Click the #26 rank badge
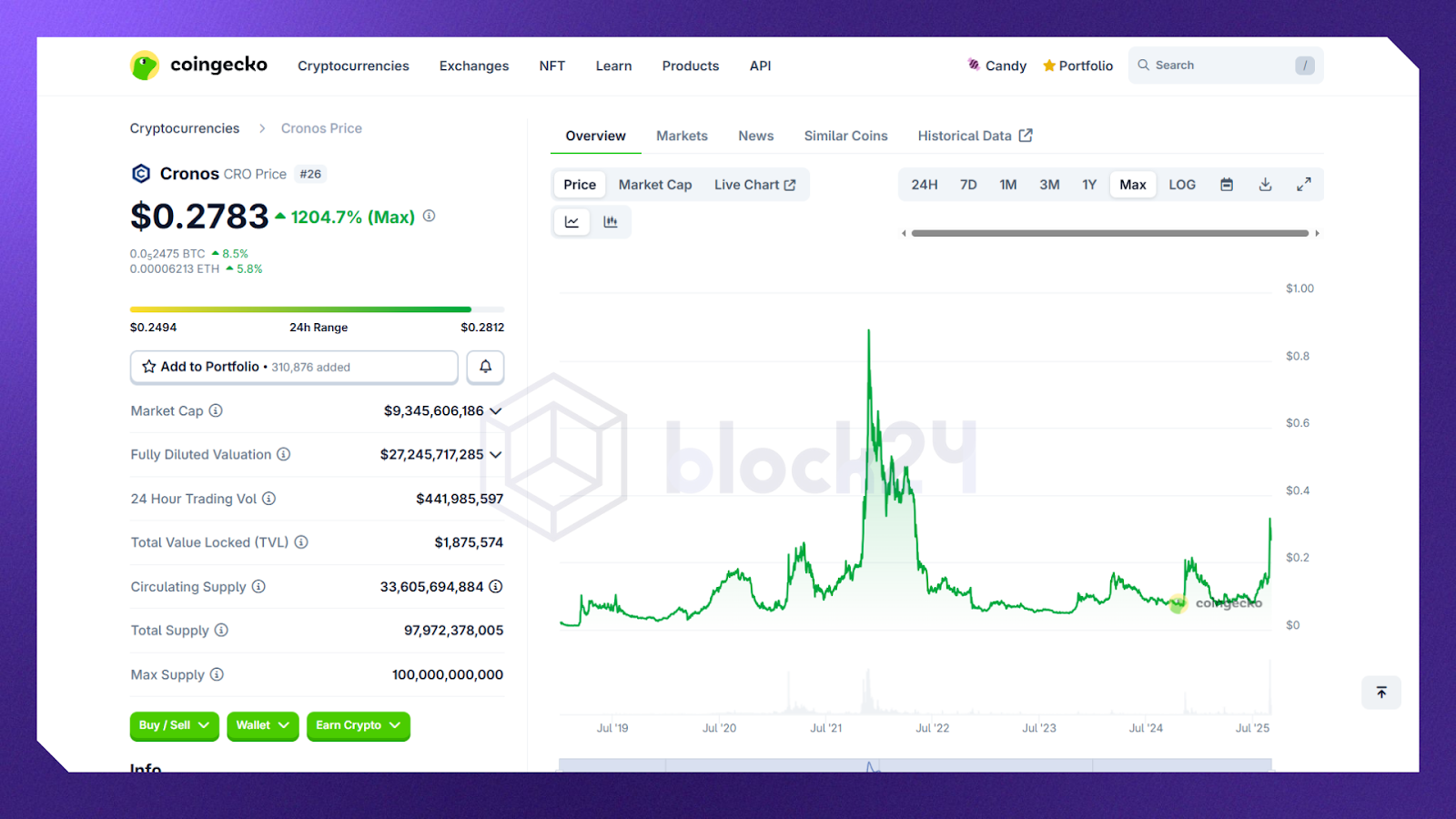The image size is (1456, 819). 310,174
